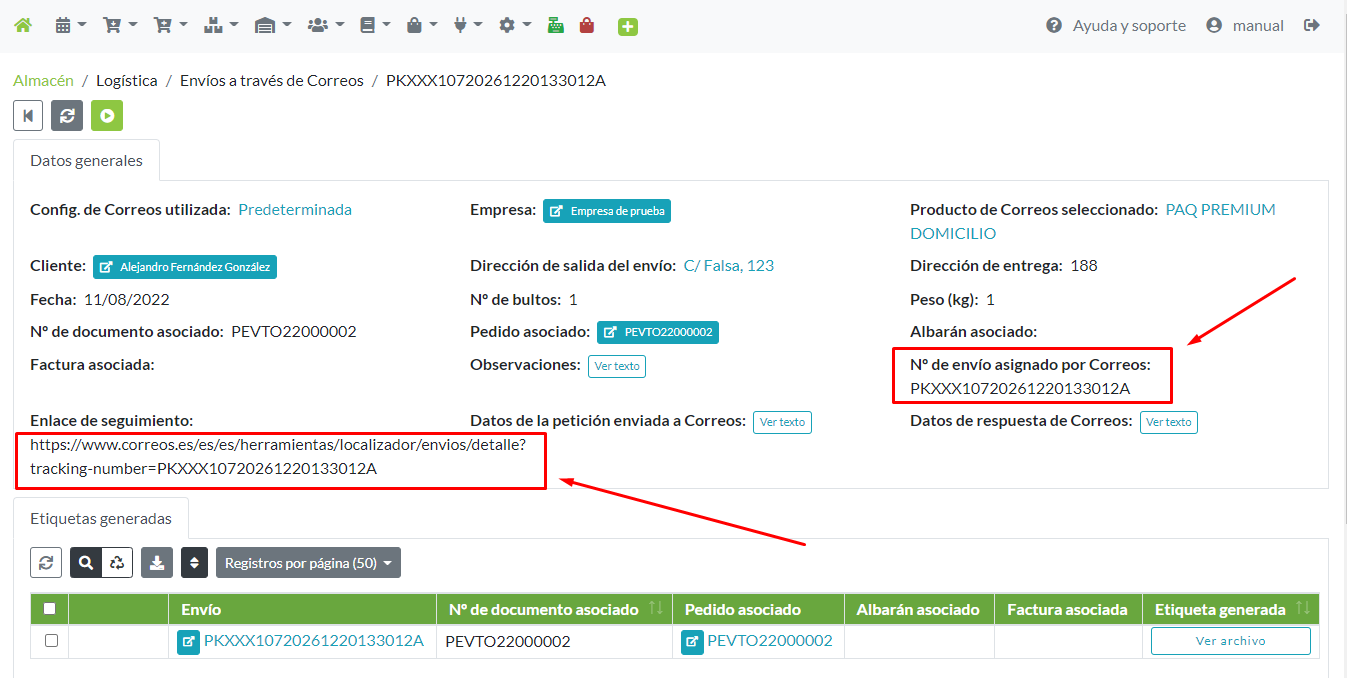Open the Almacén breadcrumb link
The width and height of the screenshot is (1347, 678).
tap(43, 81)
